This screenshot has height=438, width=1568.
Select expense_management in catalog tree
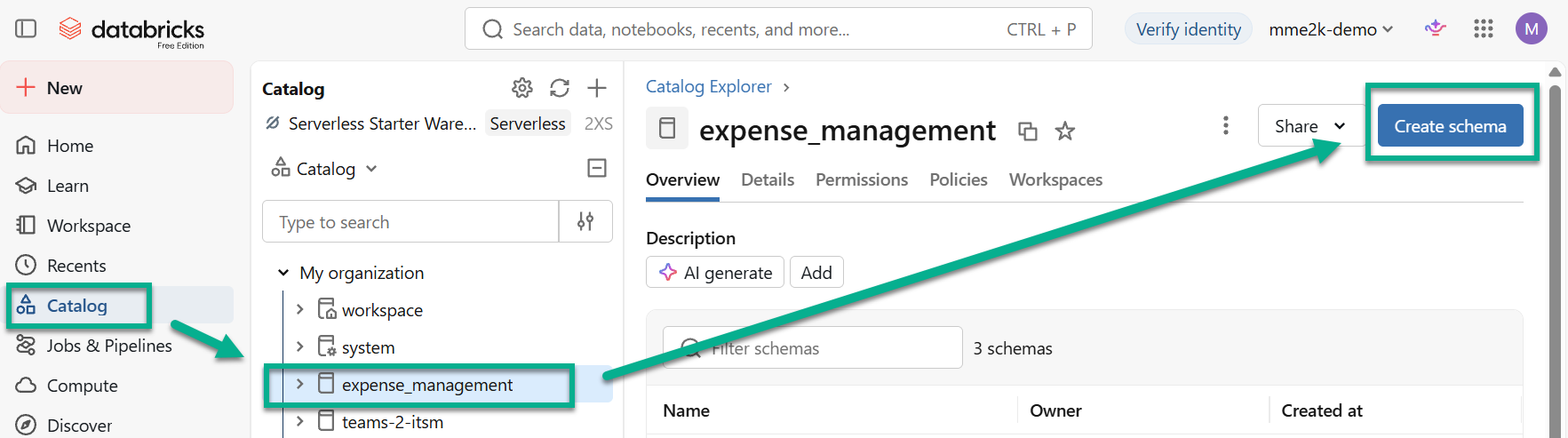(427, 385)
